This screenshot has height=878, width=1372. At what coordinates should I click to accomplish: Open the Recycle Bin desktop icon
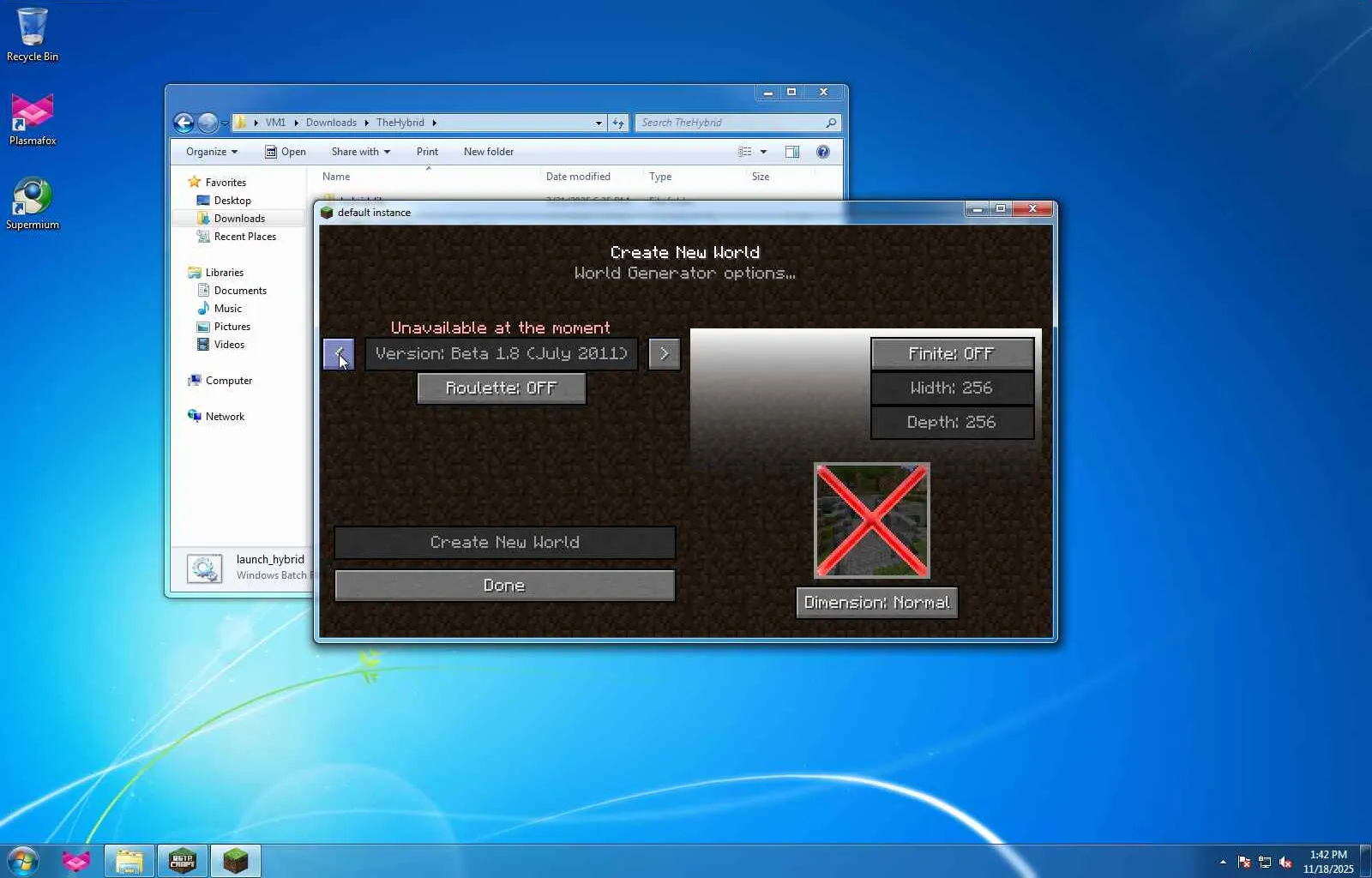point(33,34)
